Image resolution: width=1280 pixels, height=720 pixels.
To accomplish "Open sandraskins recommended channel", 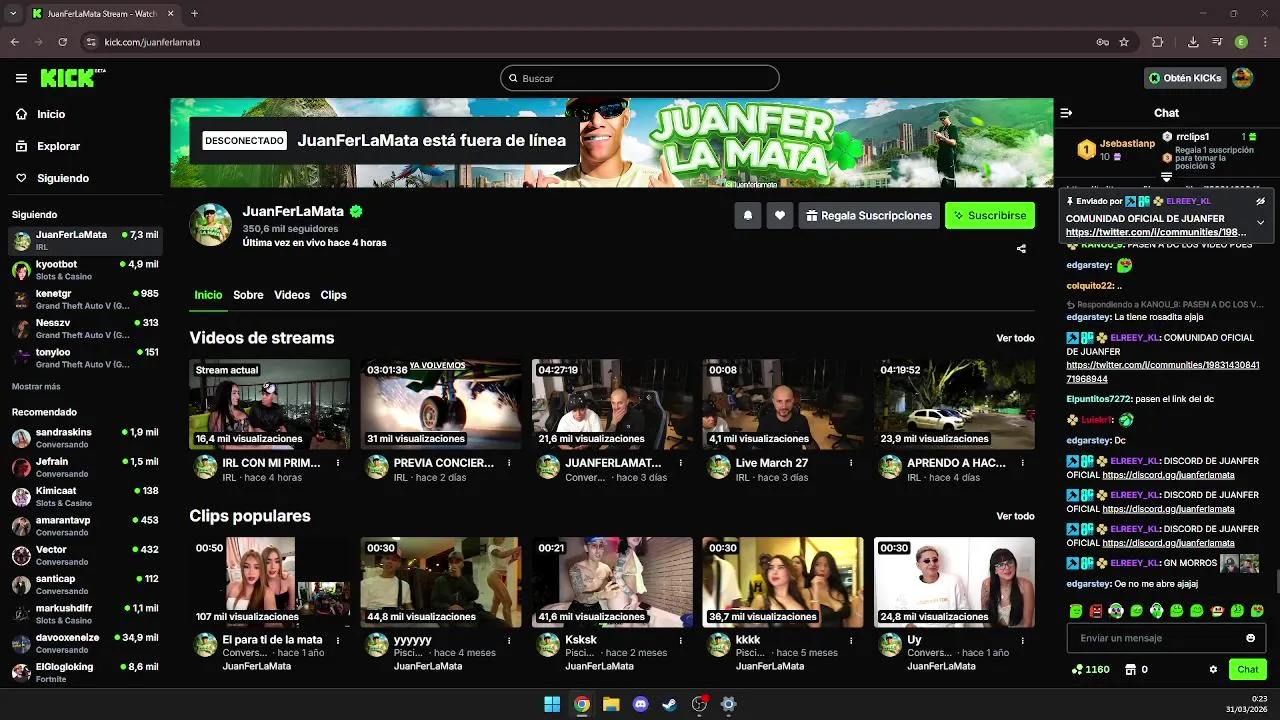I will pyautogui.click(x=84, y=438).
